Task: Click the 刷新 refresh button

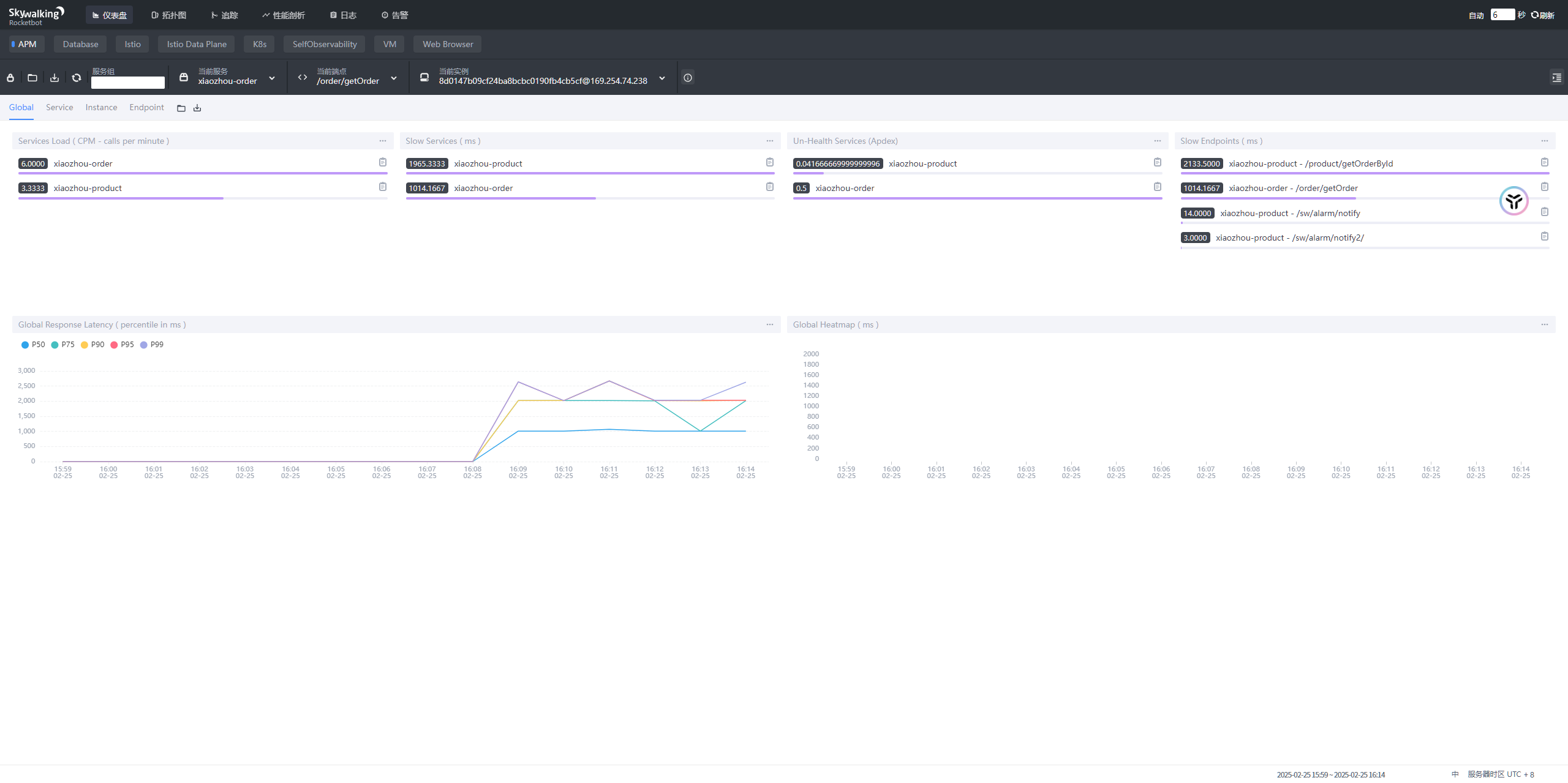Action: tap(1543, 15)
